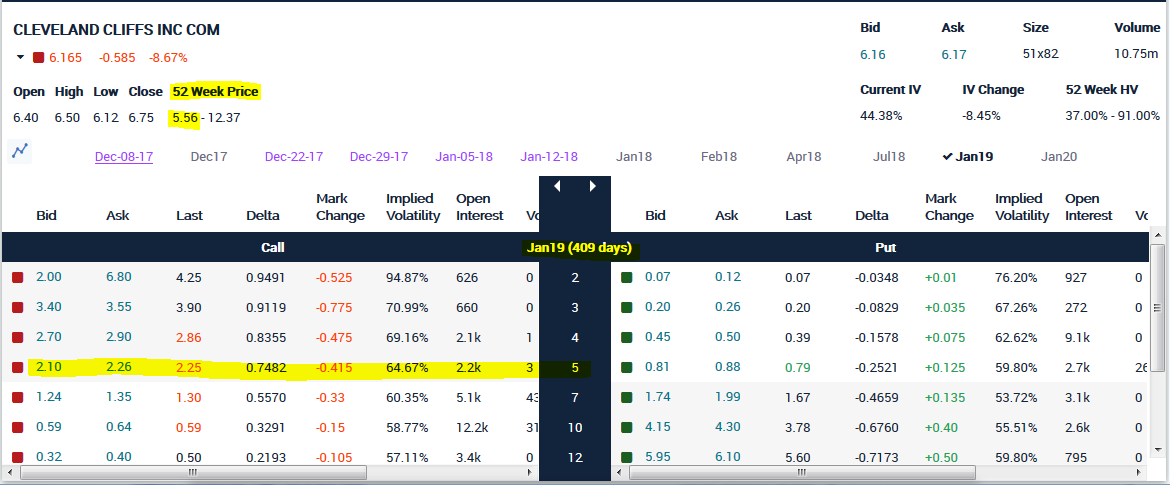Click the put panel horizontal scrollbar thumb
The width and height of the screenshot is (1170, 485).
click(x=803, y=473)
